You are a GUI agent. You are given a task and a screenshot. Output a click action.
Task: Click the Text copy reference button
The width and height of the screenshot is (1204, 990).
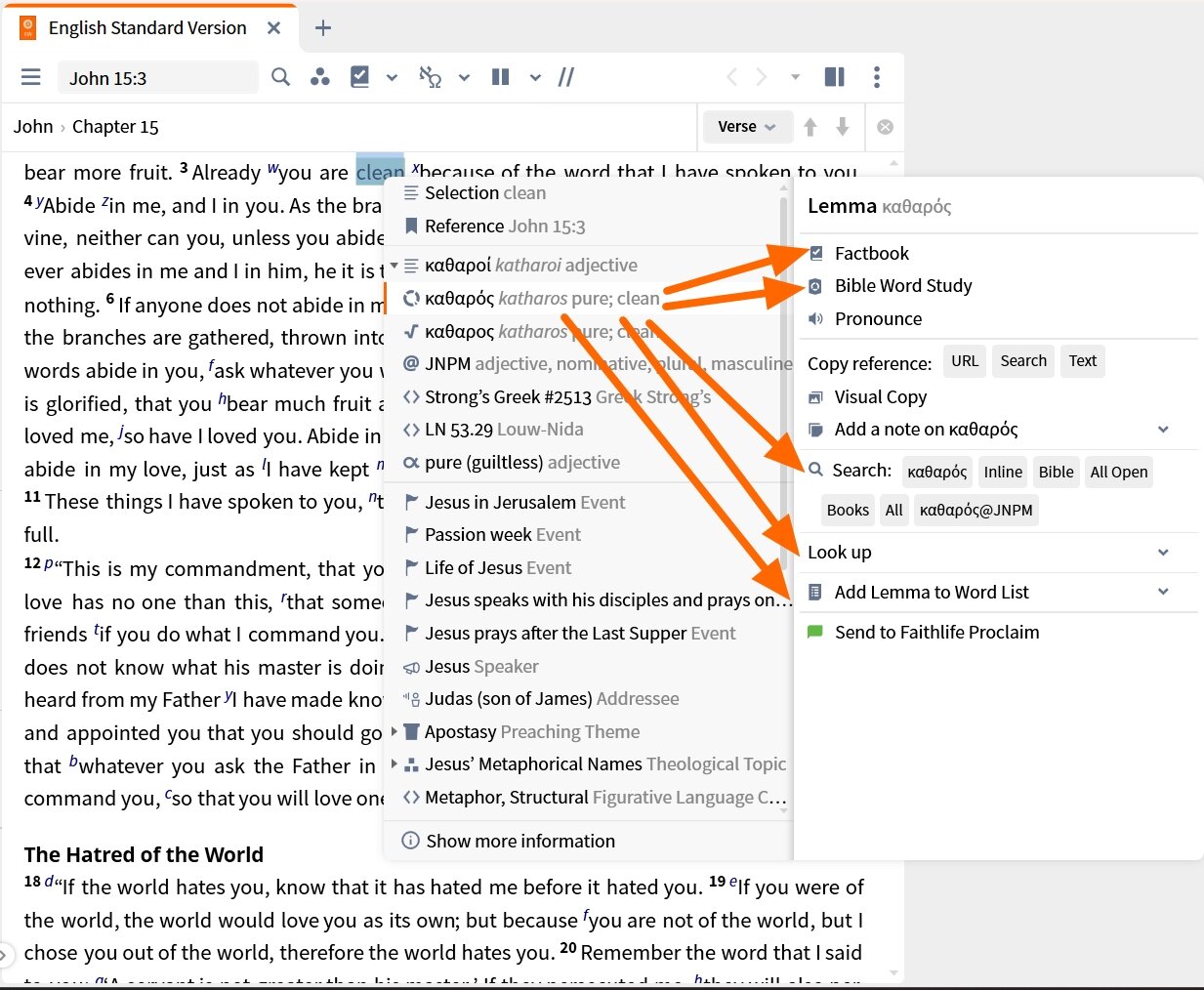point(1082,361)
